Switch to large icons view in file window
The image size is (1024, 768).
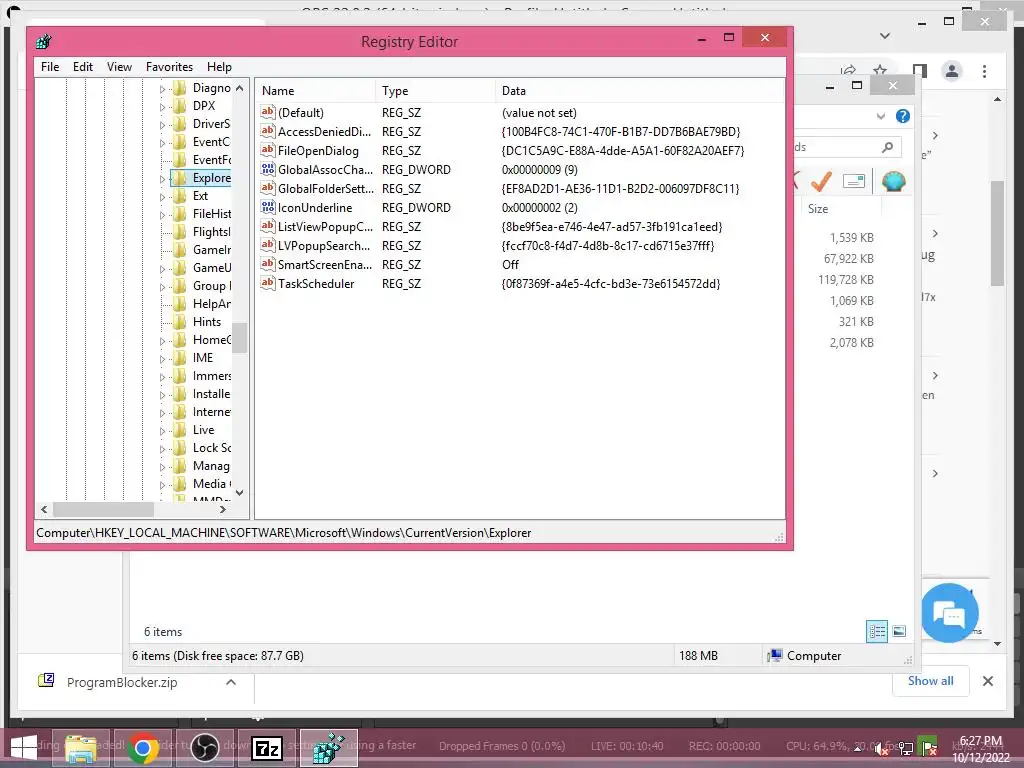point(899,631)
